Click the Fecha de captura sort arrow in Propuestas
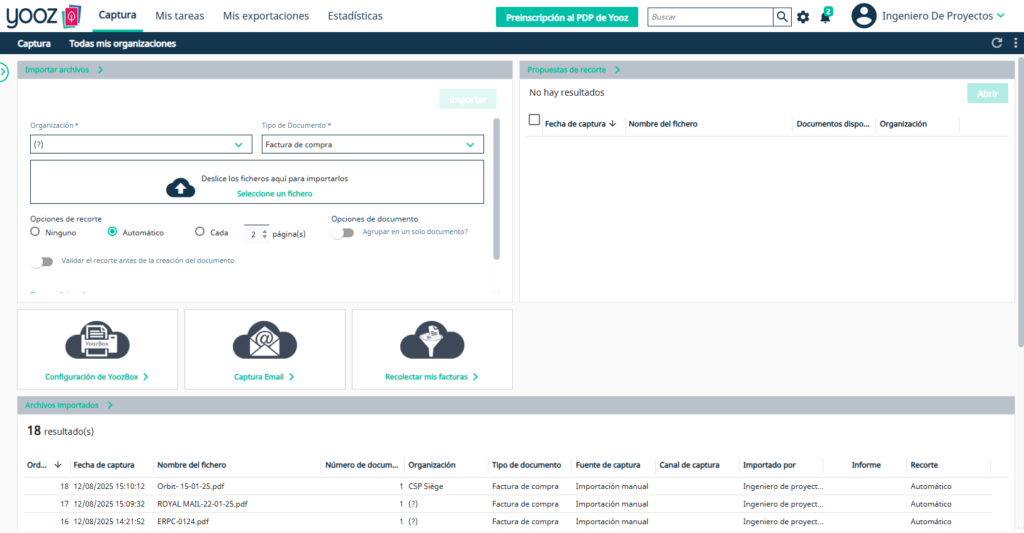The width and height of the screenshot is (1024, 533). click(x=613, y=123)
